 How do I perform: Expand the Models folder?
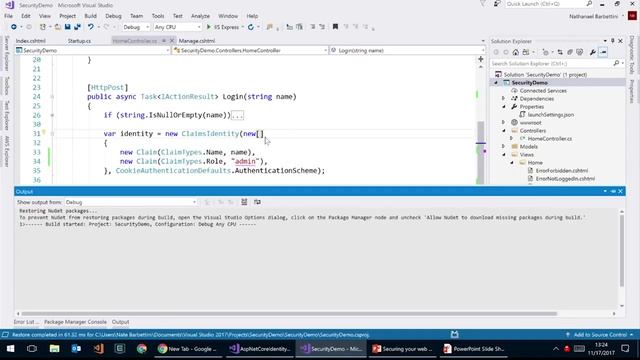tap(503, 147)
